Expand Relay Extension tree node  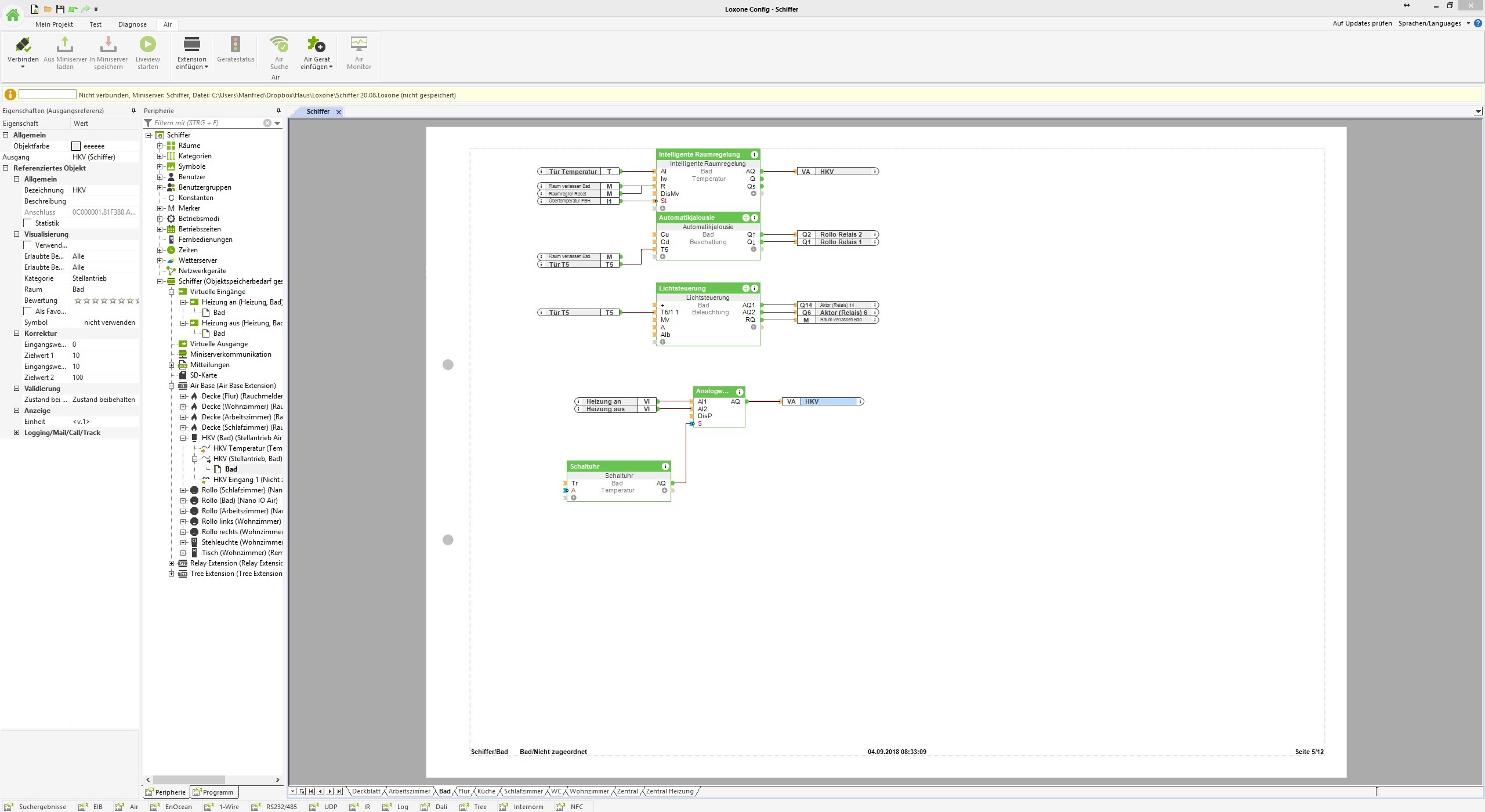point(172,563)
